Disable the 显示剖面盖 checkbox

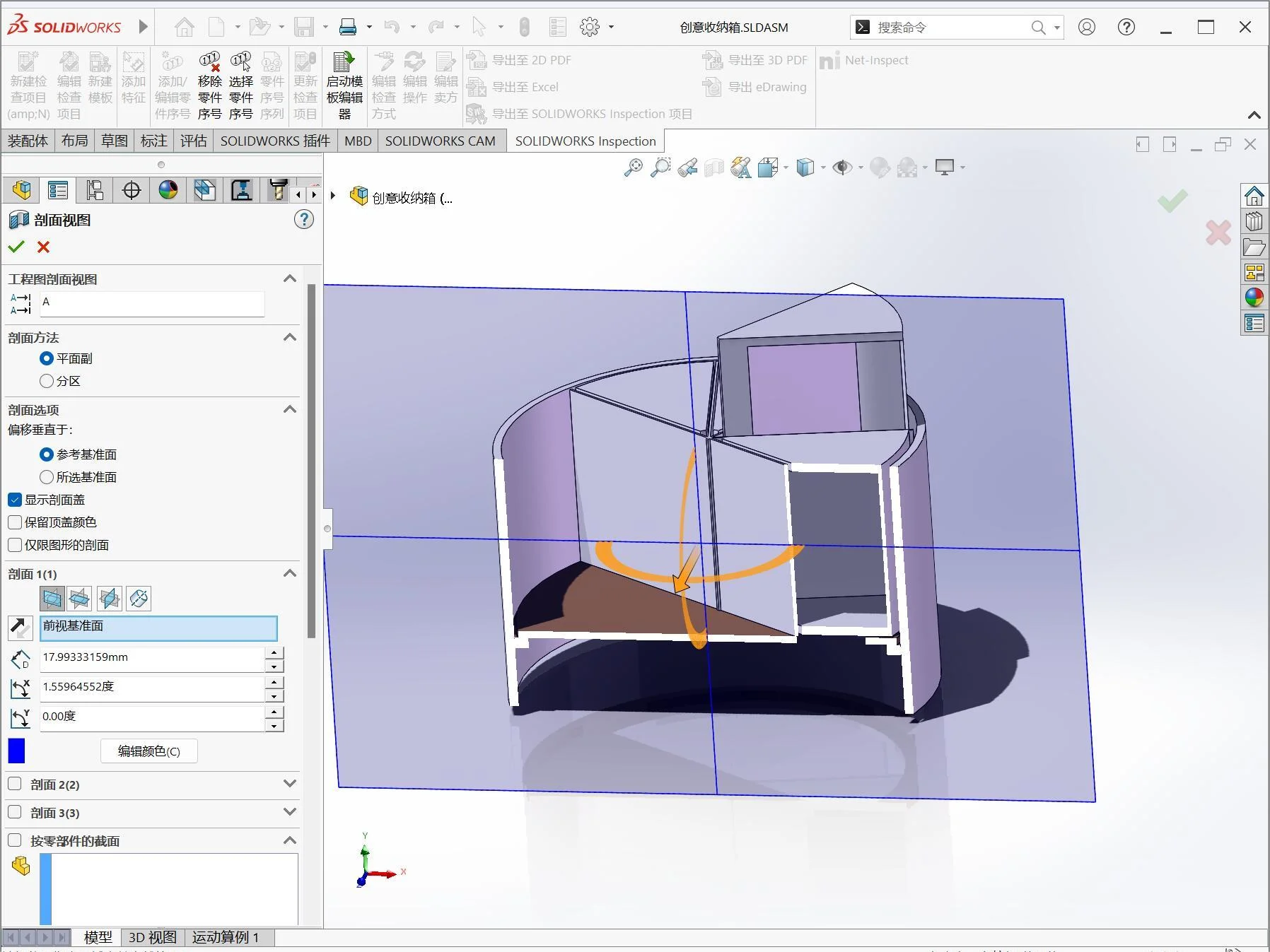click(14, 500)
